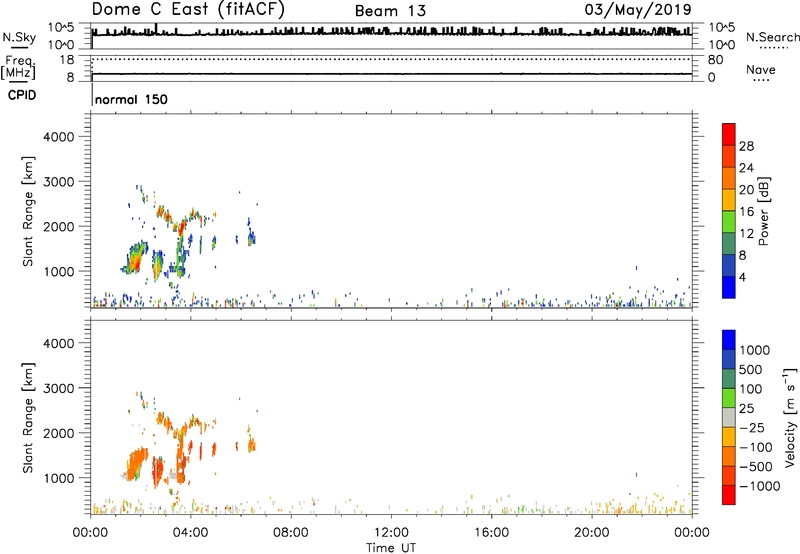Click the red bottom swatch of Velocity colorbar
This screenshot has width=800, height=554.
pyautogui.click(x=729, y=495)
